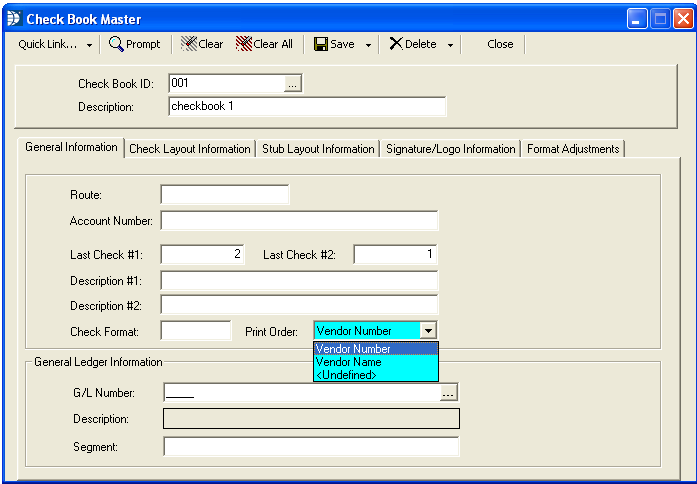This screenshot has width=697, height=484.
Task: Switch to the Check Layout Information tab
Action: click(190, 149)
